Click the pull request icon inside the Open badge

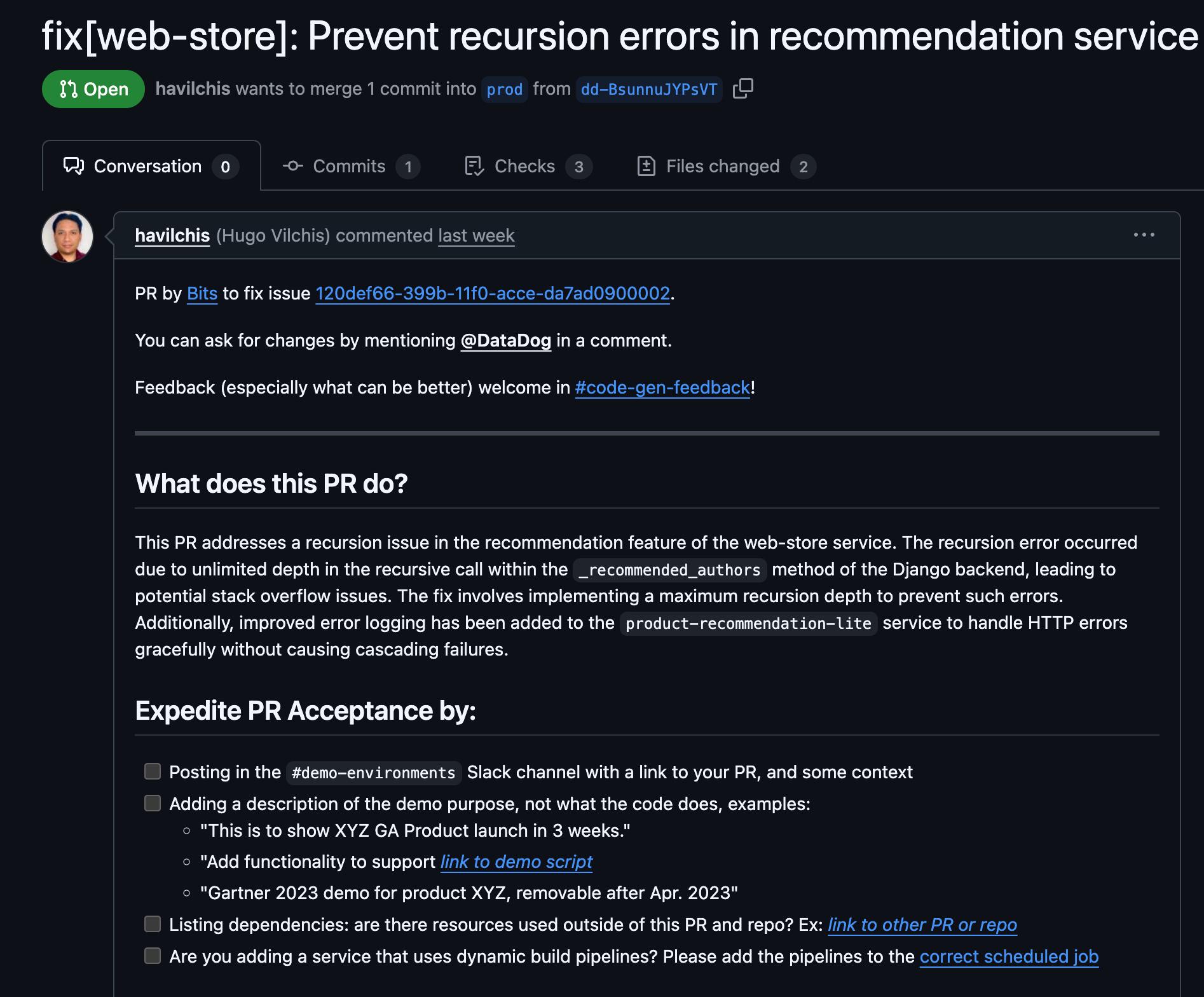click(69, 89)
